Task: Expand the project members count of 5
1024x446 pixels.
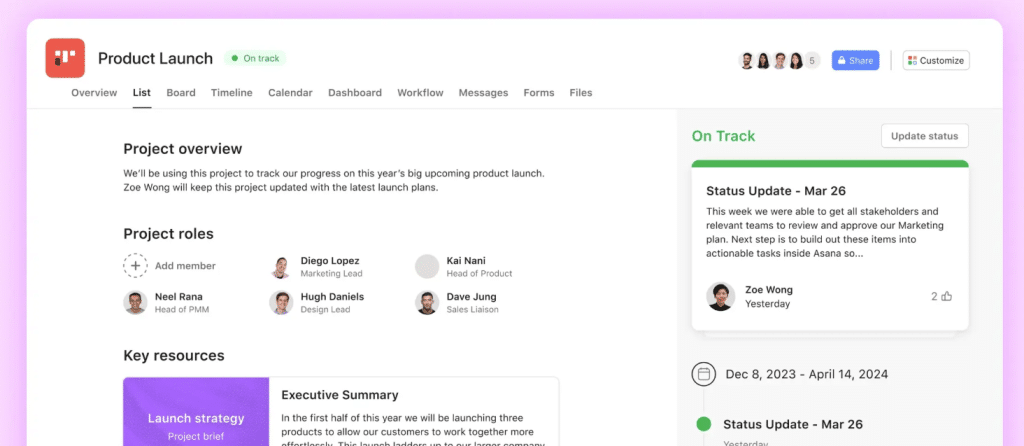Action: tap(812, 60)
